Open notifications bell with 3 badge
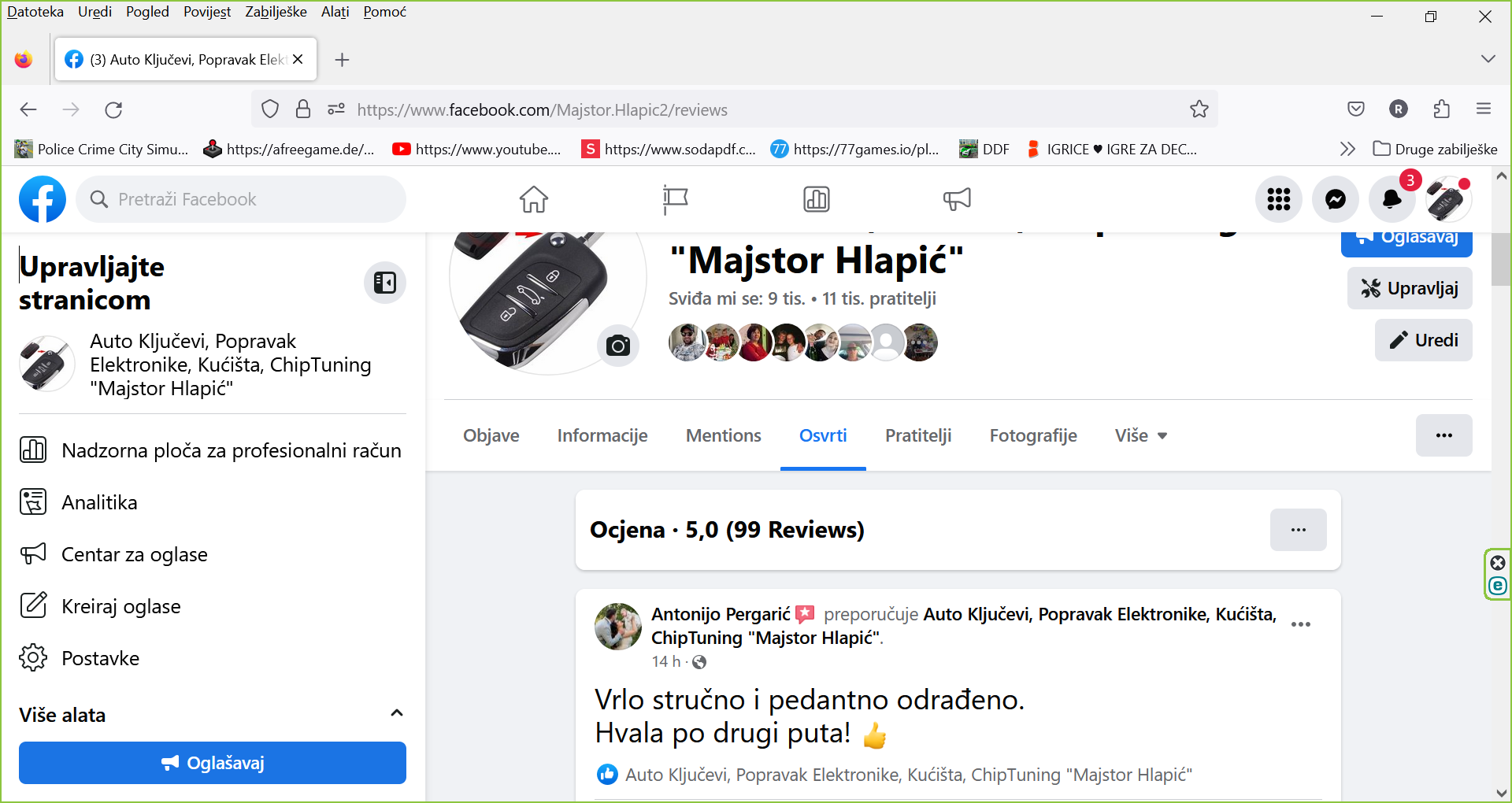Viewport: 1512px width, 803px height. (x=1392, y=199)
